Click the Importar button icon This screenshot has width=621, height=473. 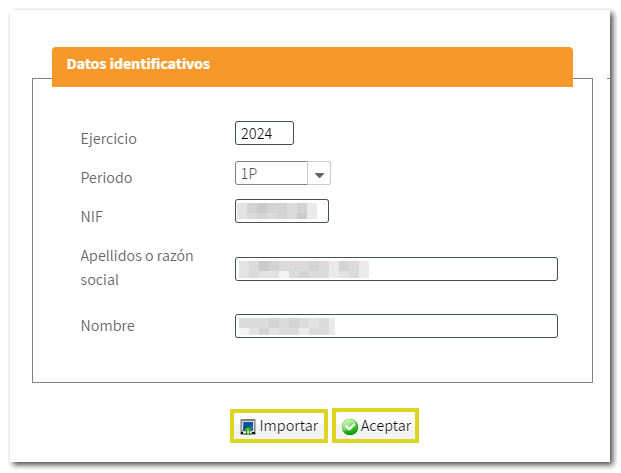[248, 427]
